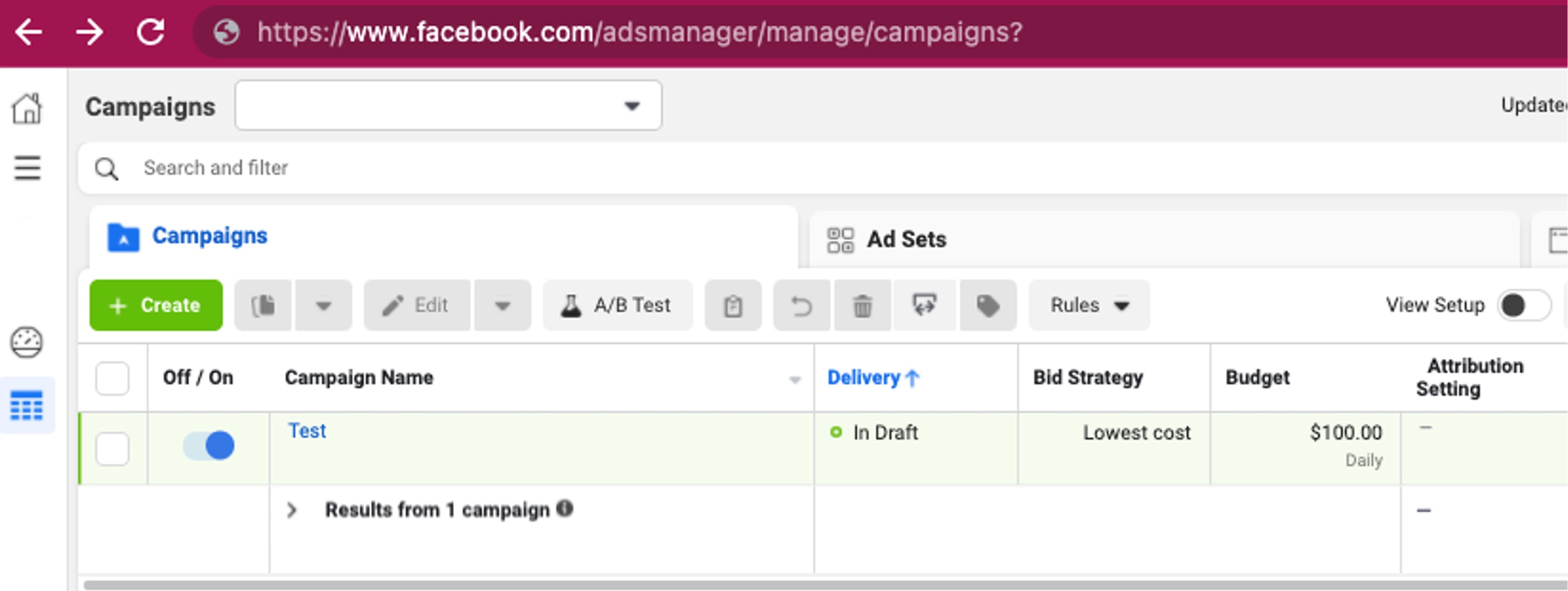Open the Duplicate options dropdown arrow

click(x=323, y=305)
